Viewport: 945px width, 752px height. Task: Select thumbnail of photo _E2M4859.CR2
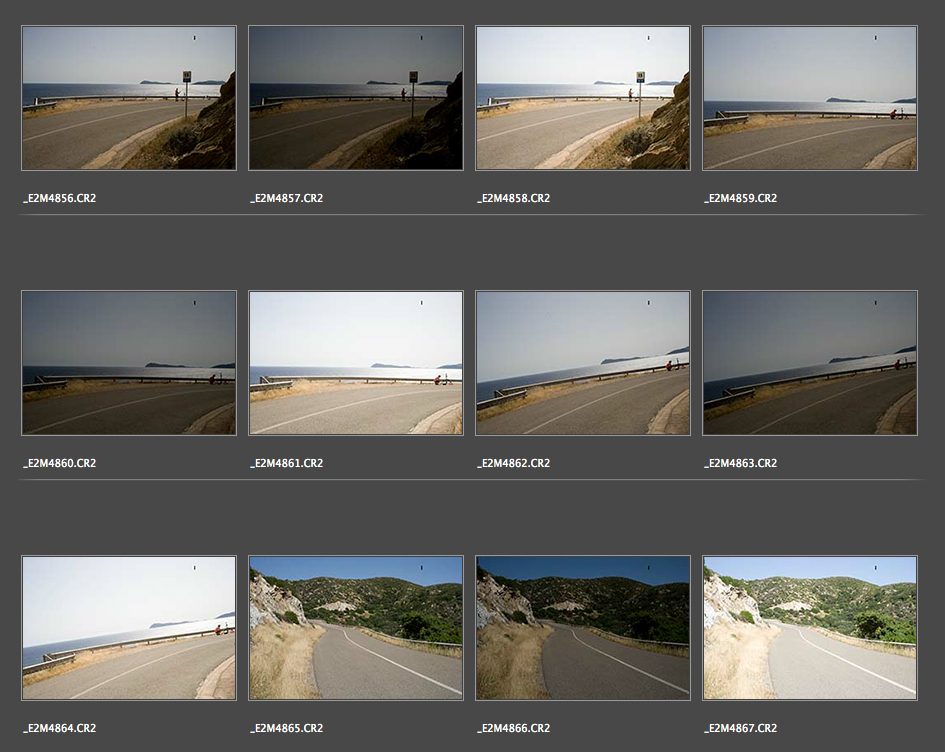point(810,98)
